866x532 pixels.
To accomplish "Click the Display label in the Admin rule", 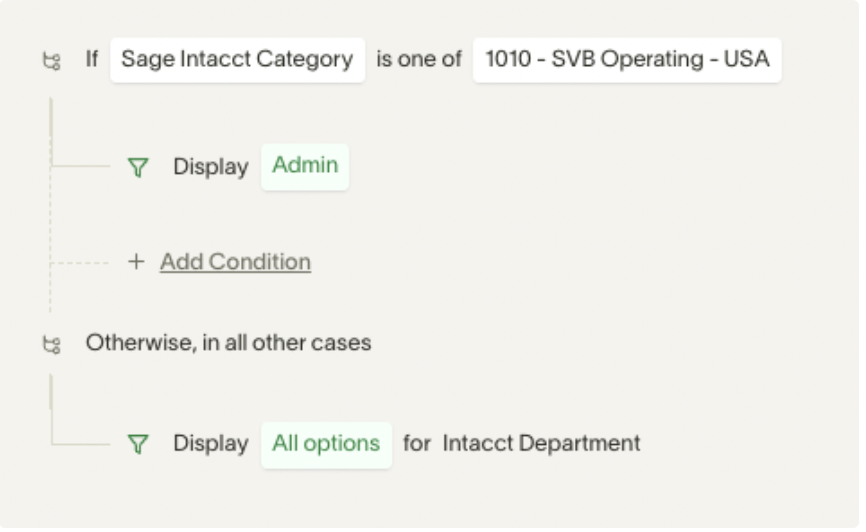I will coord(211,167).
